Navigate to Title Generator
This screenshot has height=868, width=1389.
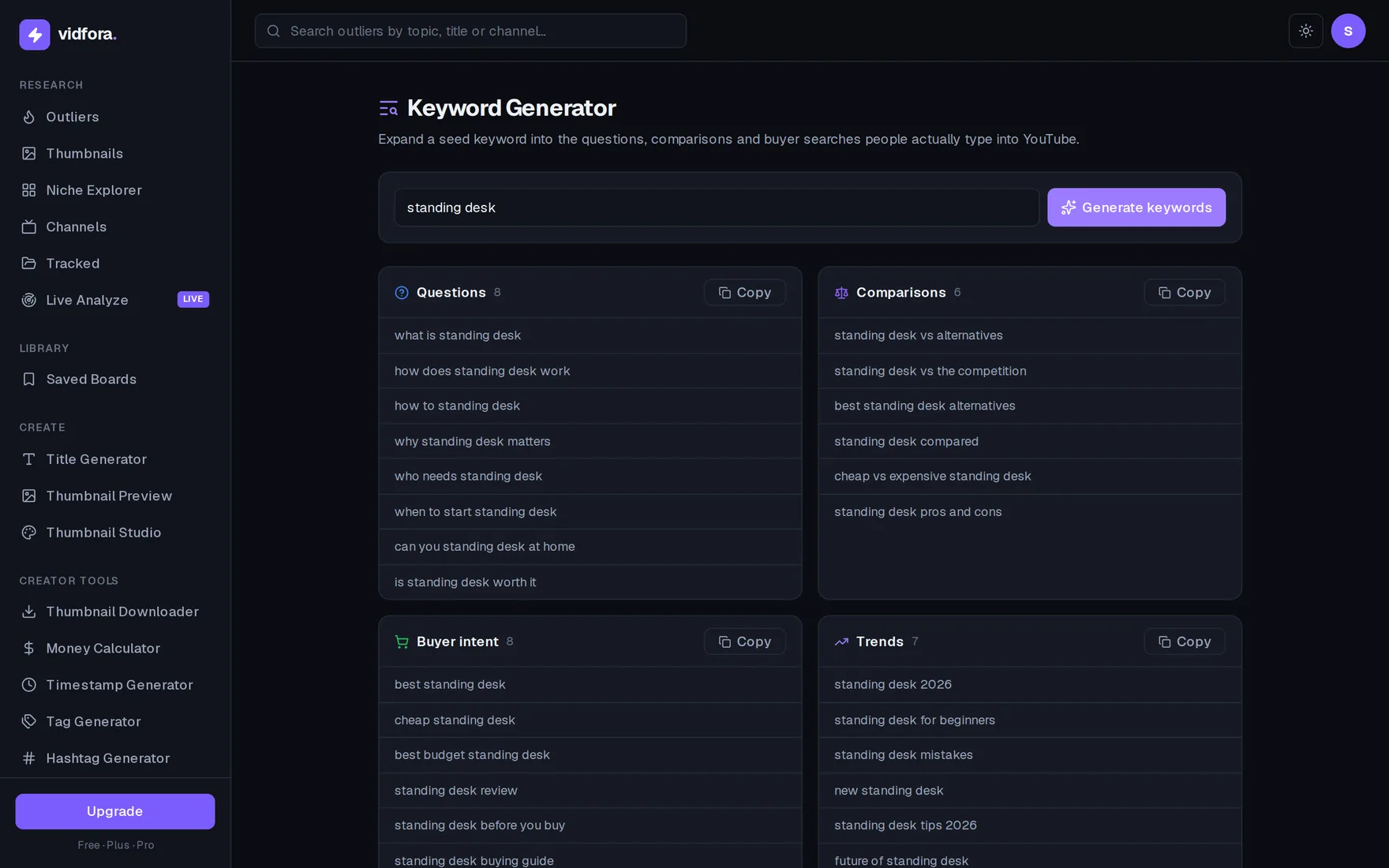tap(115, 459)
